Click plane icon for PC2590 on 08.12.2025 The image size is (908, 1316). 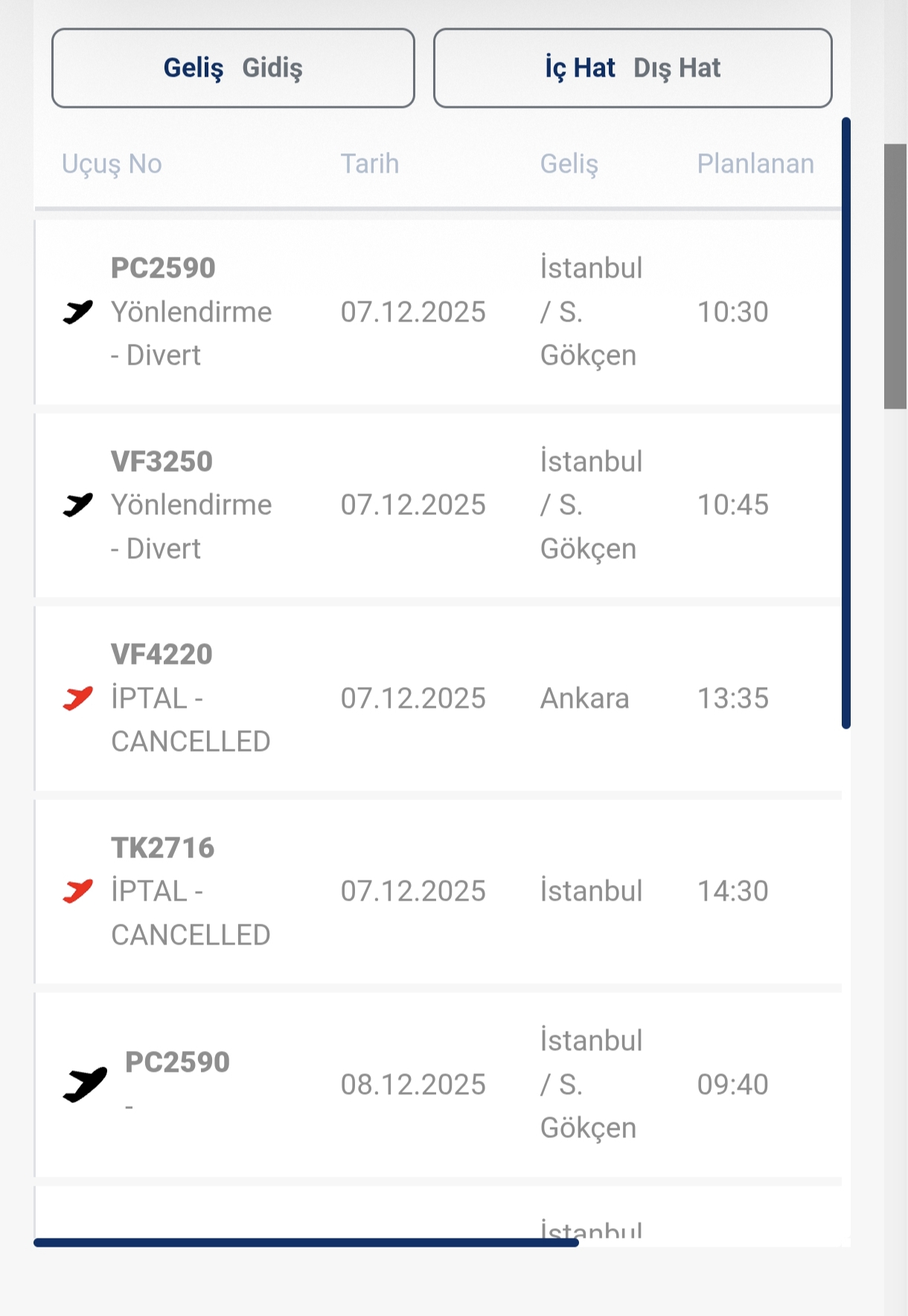click(85, 1085)
